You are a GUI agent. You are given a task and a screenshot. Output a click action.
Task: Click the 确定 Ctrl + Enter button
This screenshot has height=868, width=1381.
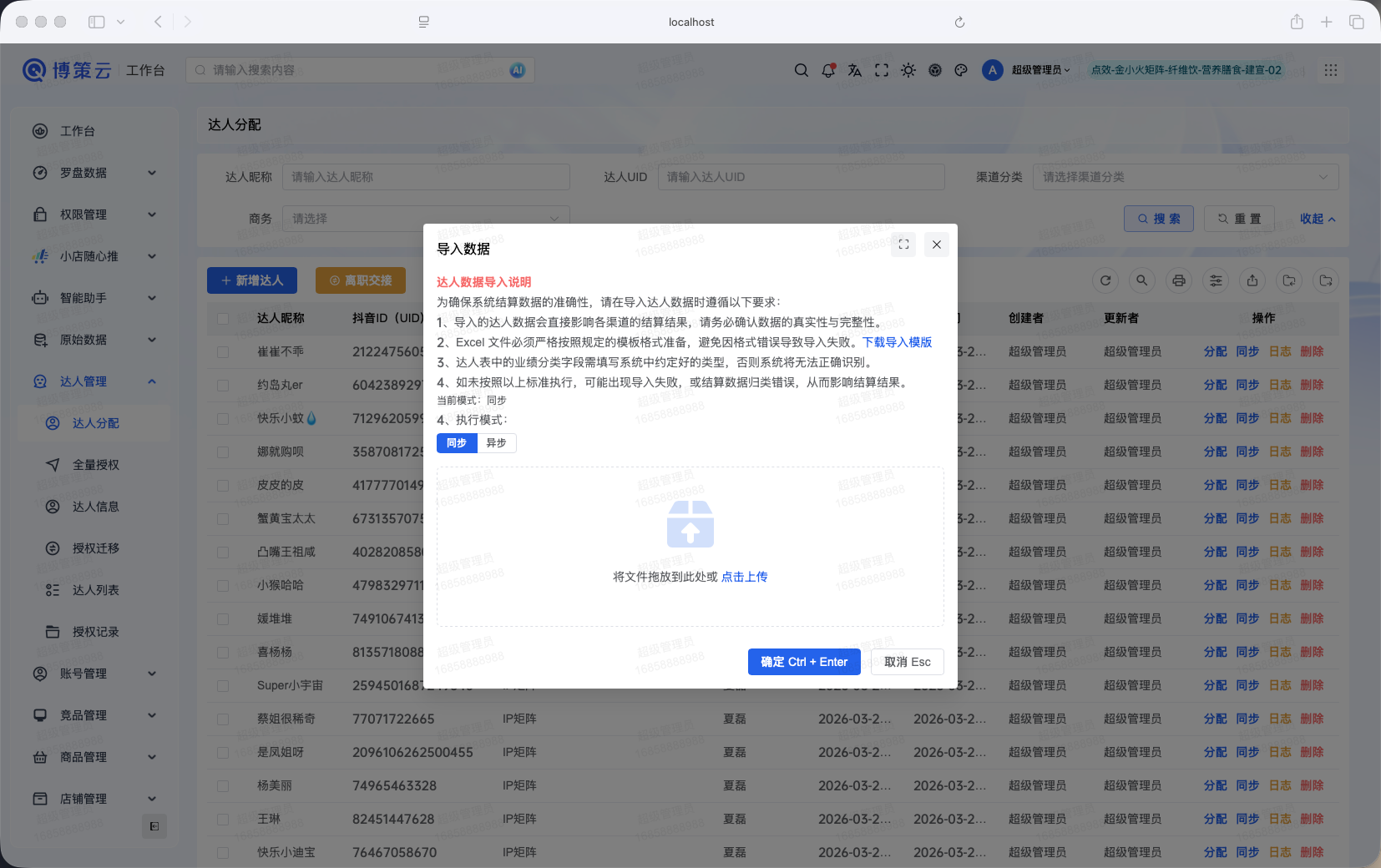(804, 662)
